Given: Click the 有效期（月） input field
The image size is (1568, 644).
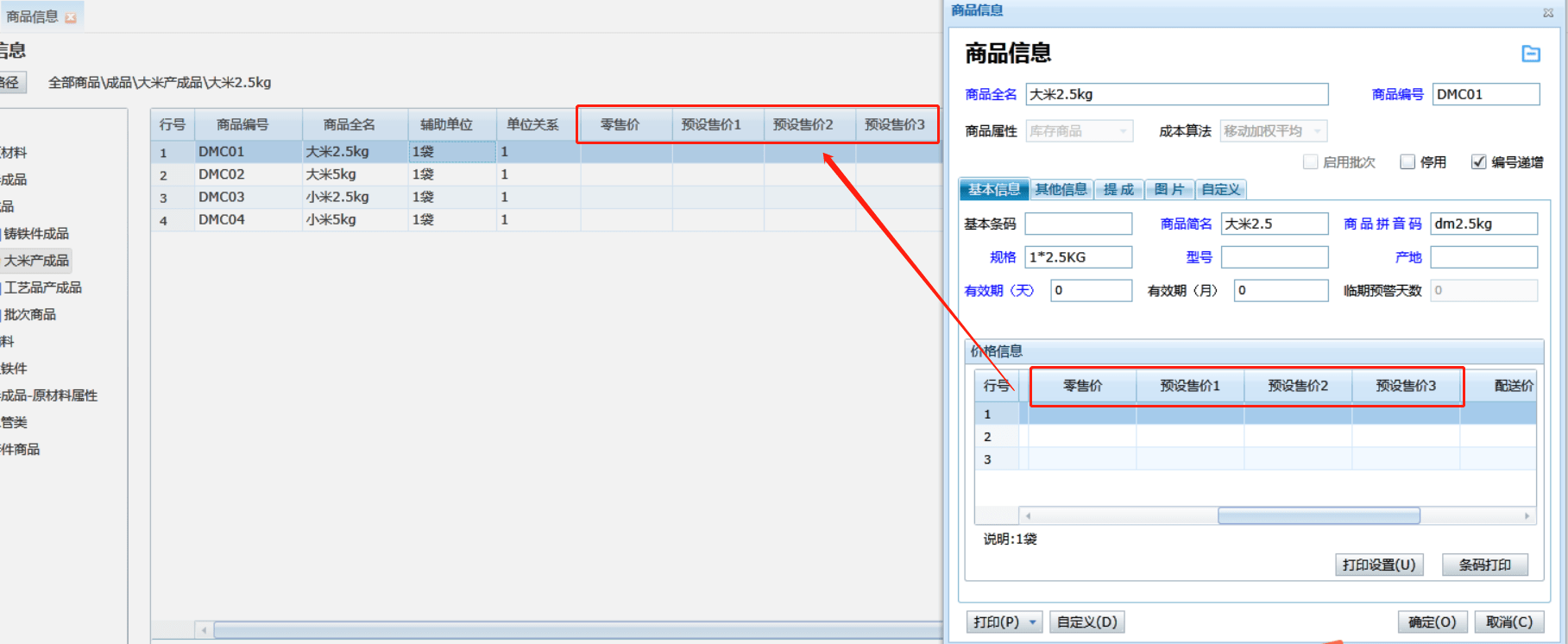Looking at the screenshot, I should (x=1281, y=290).
